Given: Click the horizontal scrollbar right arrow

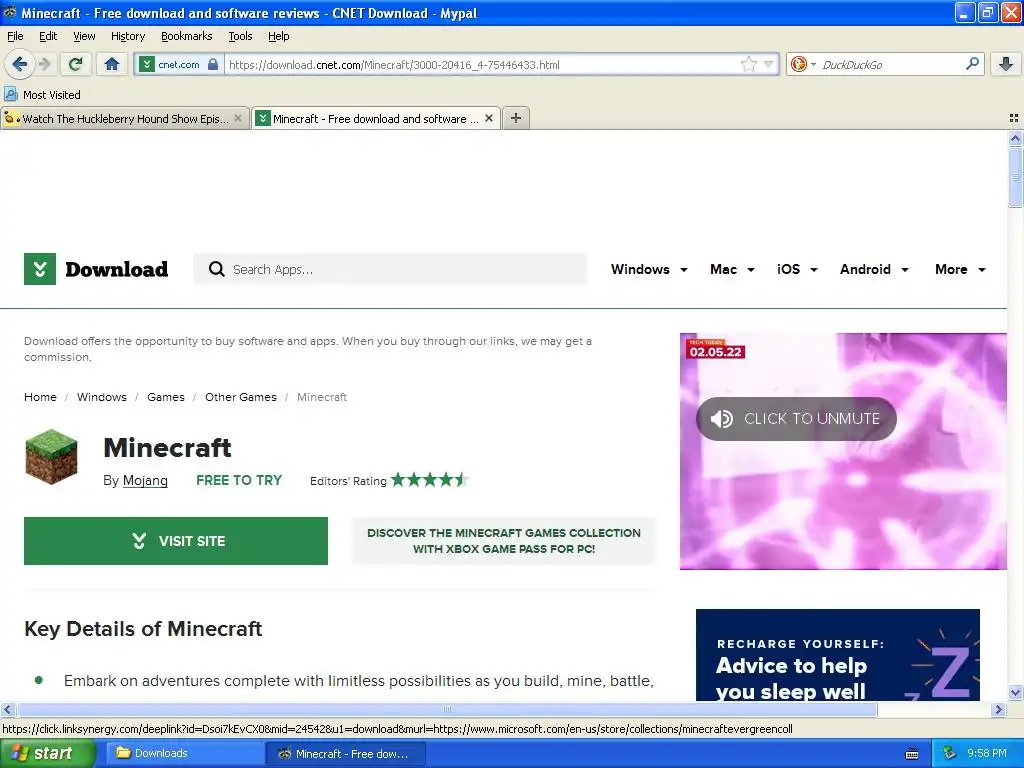Looking at the screenshot, I should coord(999,709).
